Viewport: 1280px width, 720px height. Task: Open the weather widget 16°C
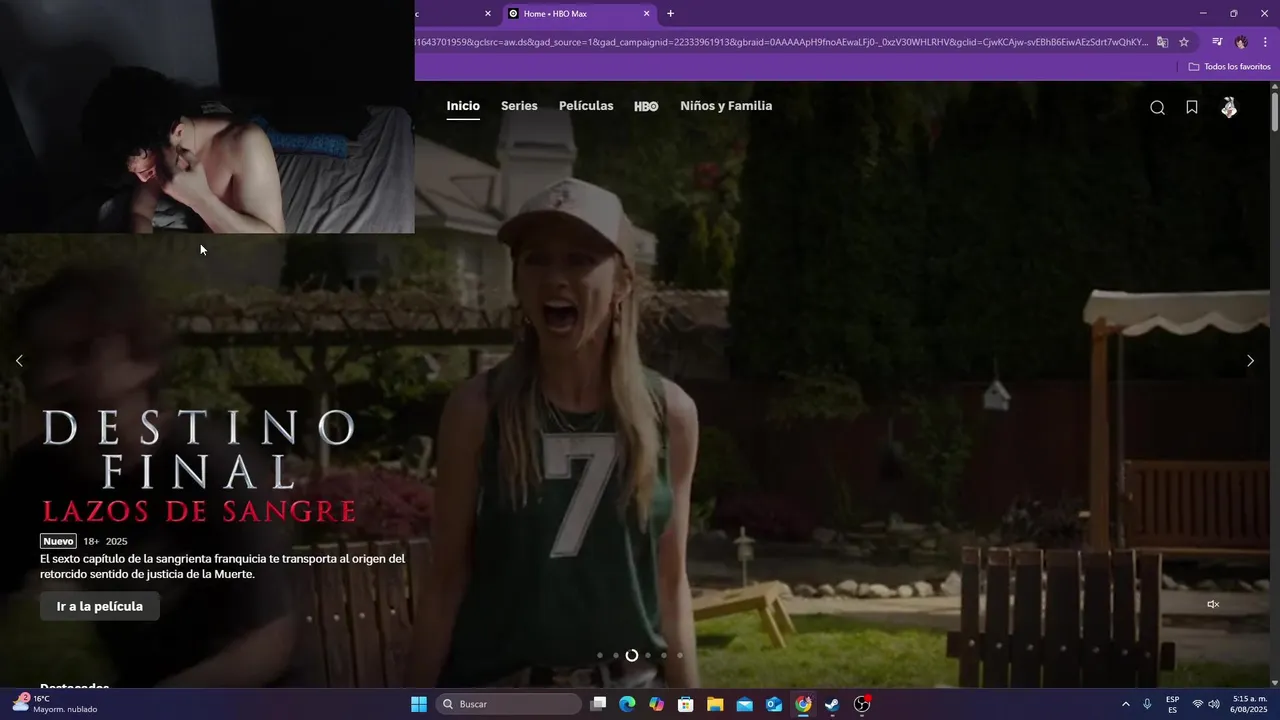click(x=55, y=704)
